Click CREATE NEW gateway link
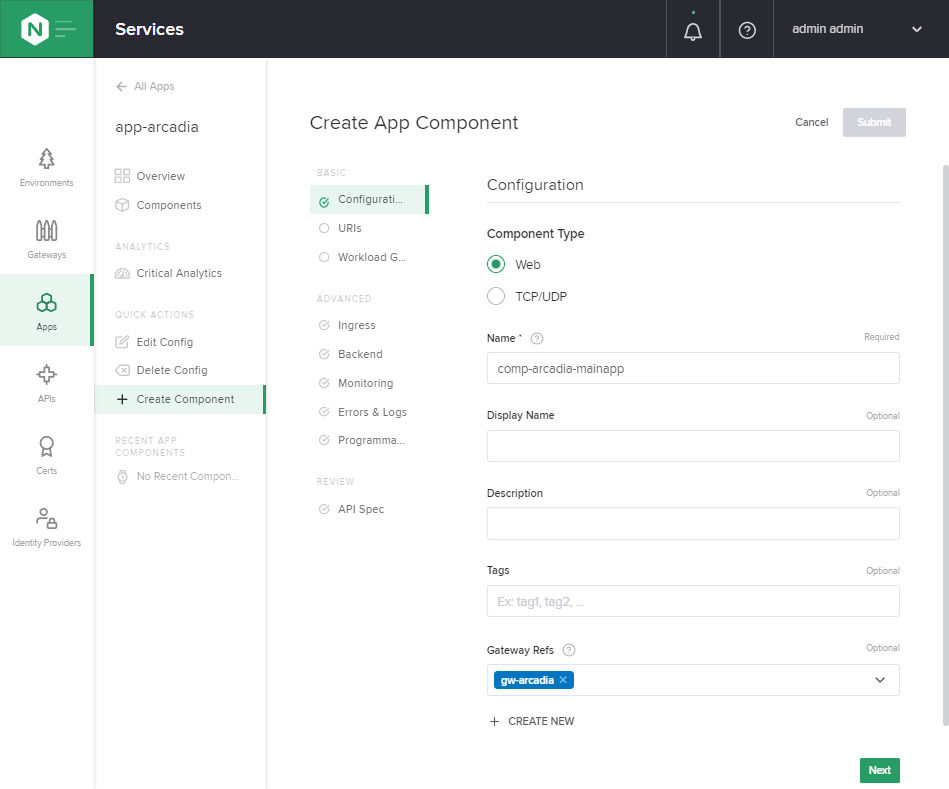The width and height of the screenshot is (949, 789). [532, 721]
